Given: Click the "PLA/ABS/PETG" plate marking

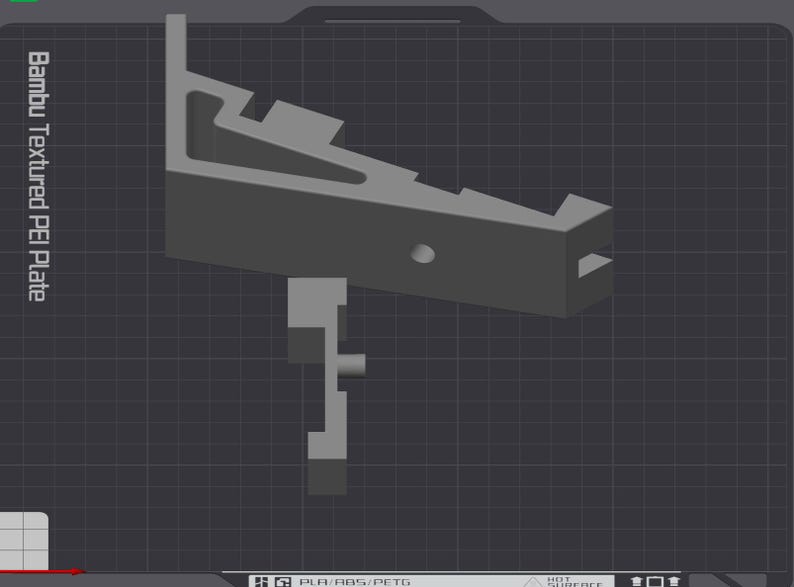Looking at the screenshot, I should 354,581.
